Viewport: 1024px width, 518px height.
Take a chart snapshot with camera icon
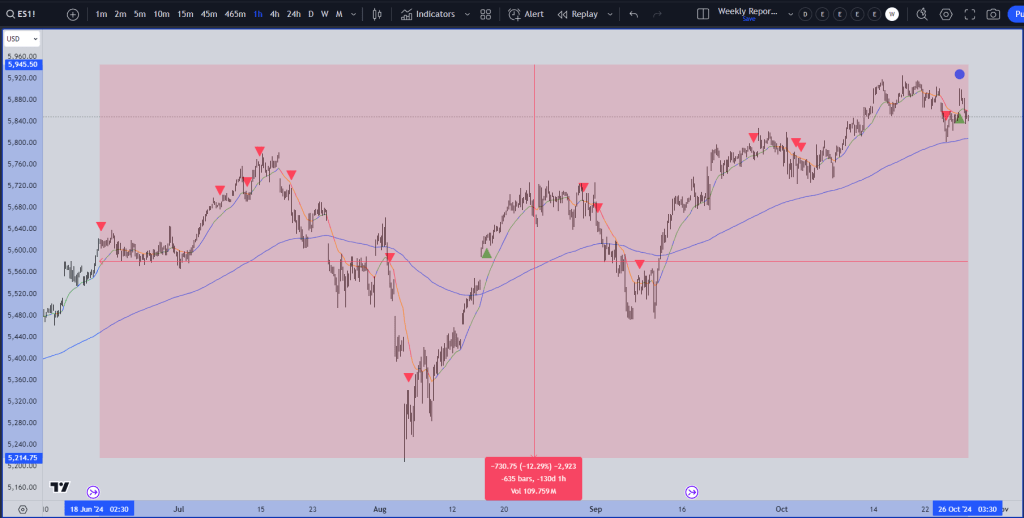click(x=993, y=14)
